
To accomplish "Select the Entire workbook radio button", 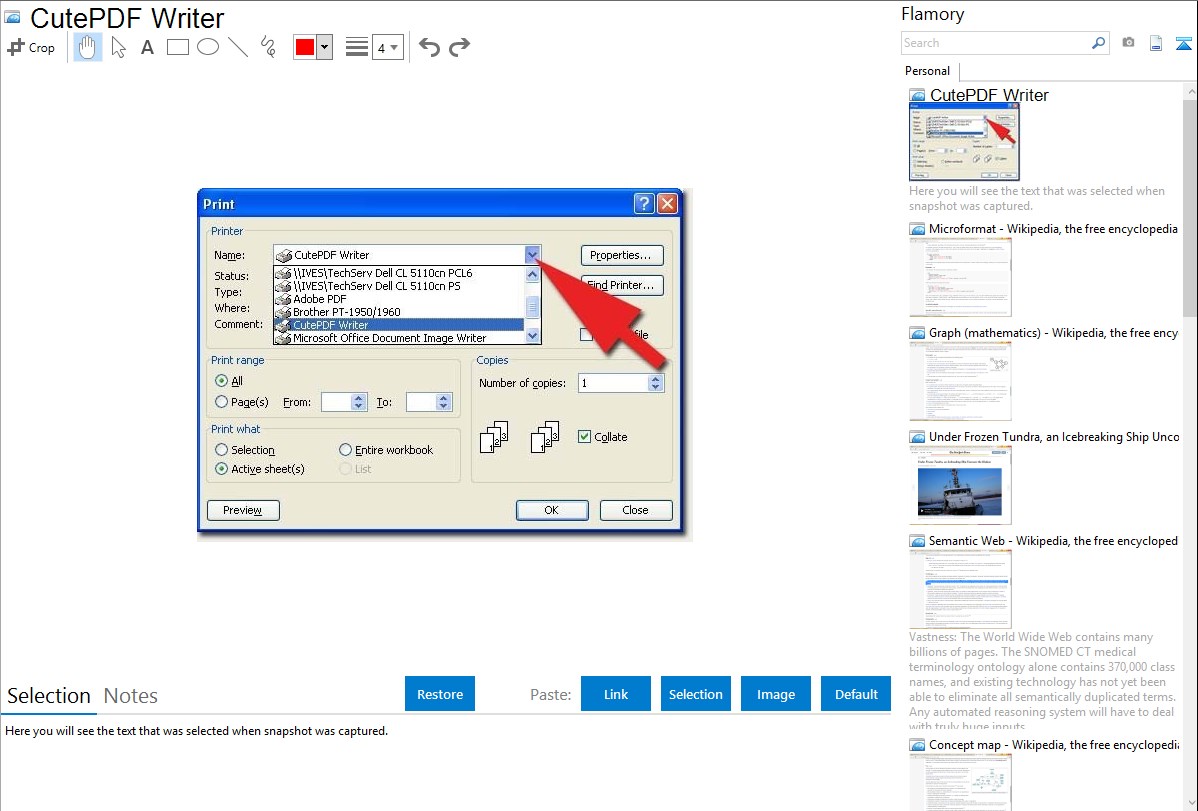I will (x=345, y=449).
